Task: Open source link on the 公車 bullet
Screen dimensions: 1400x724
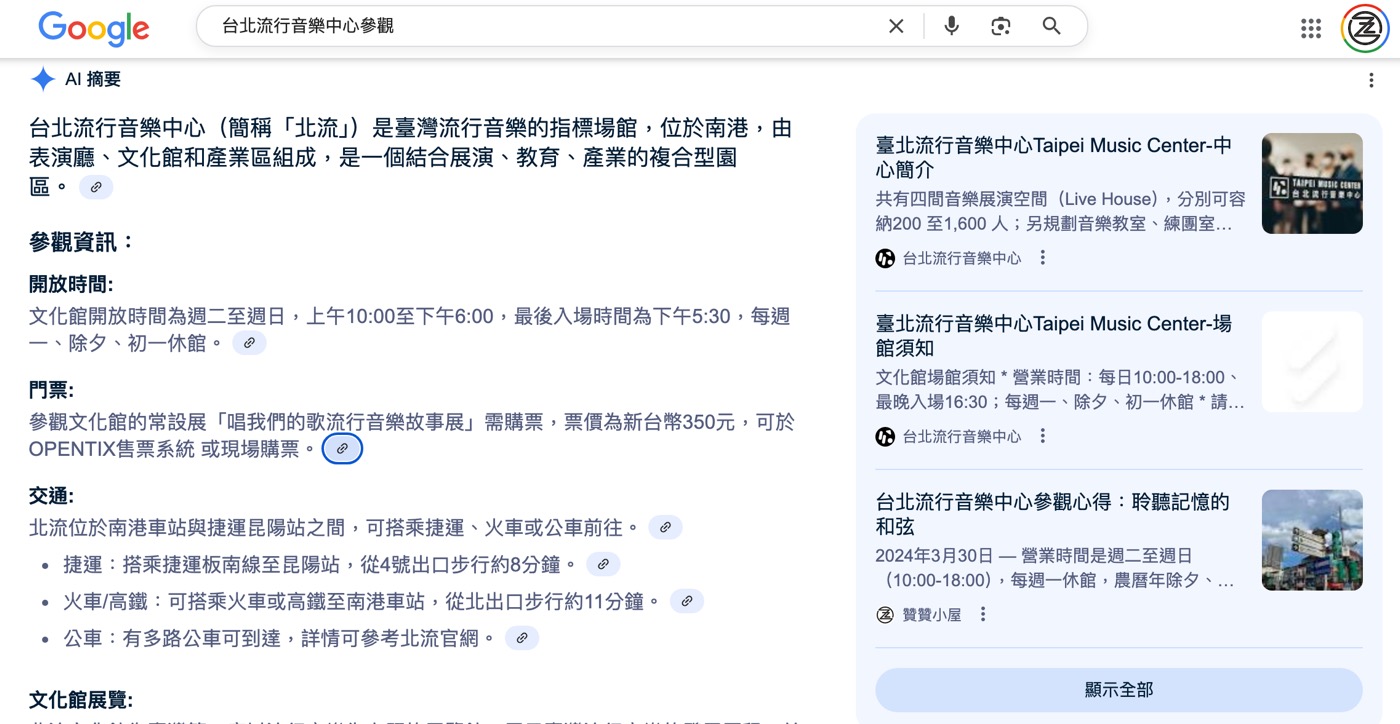Action: tap(522, 638)
